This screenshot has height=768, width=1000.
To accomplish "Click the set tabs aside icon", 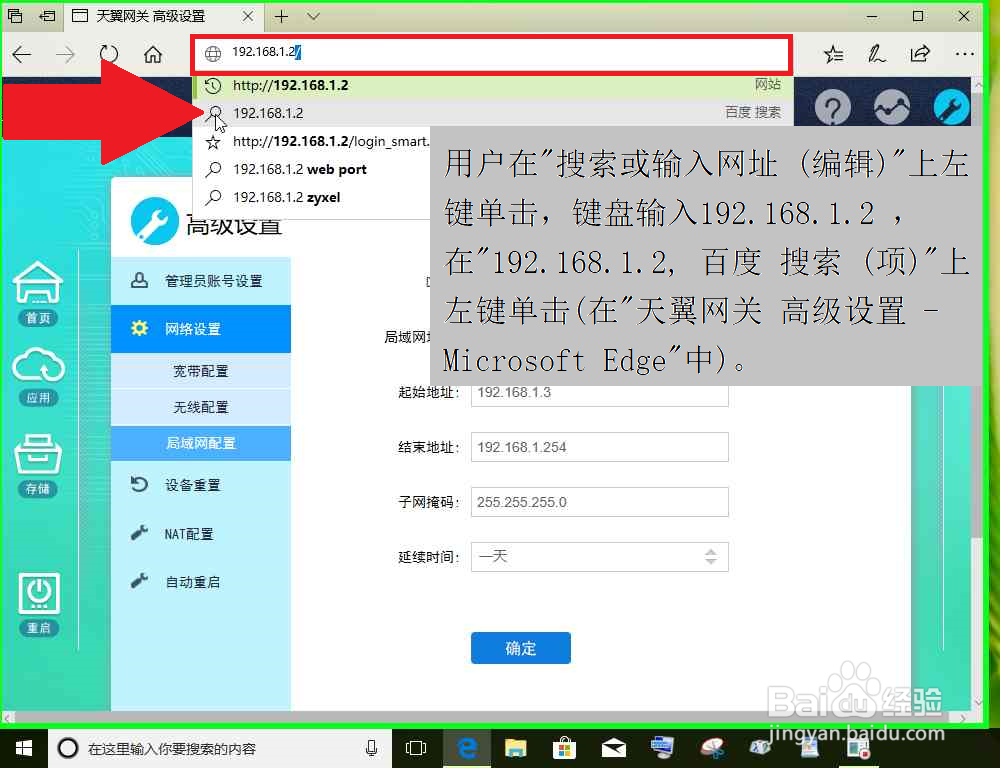I will (47, 16).
